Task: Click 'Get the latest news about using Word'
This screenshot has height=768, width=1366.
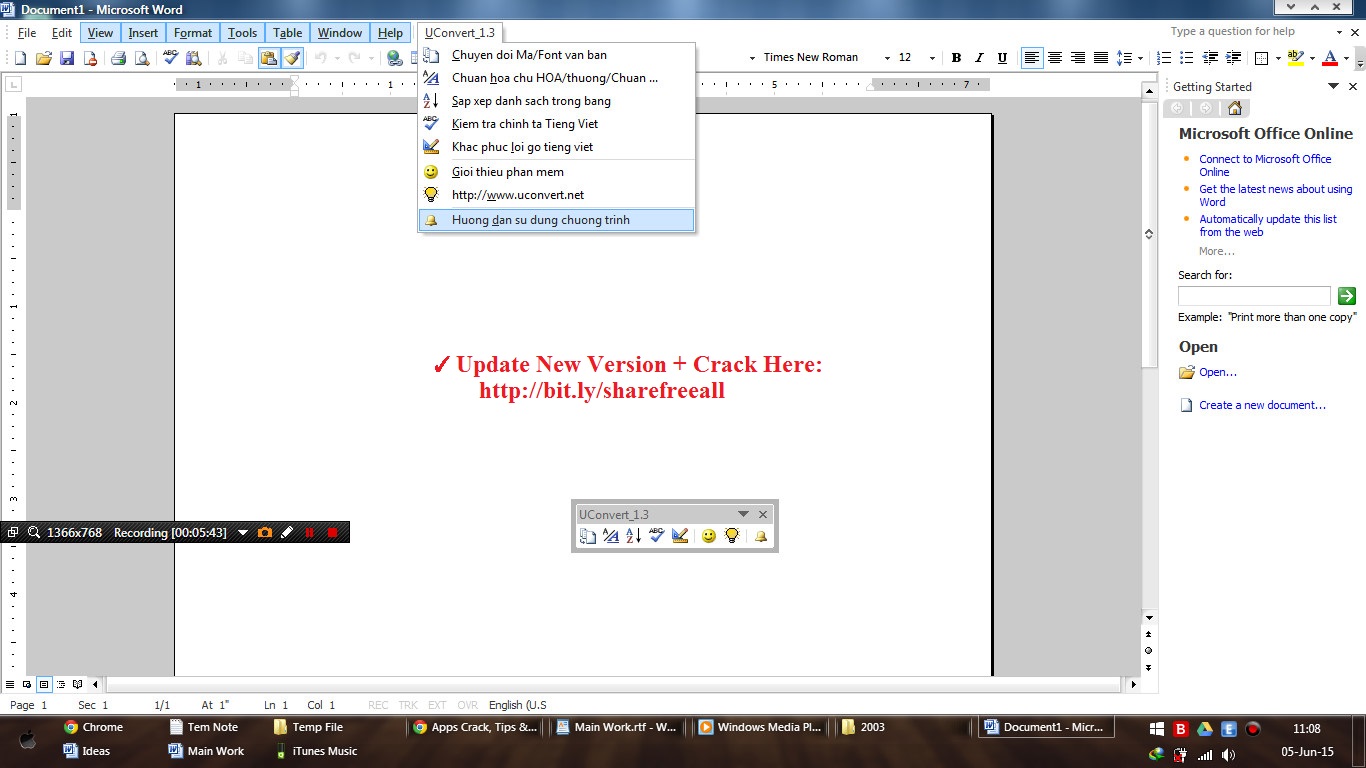Action: [1275, 195]
